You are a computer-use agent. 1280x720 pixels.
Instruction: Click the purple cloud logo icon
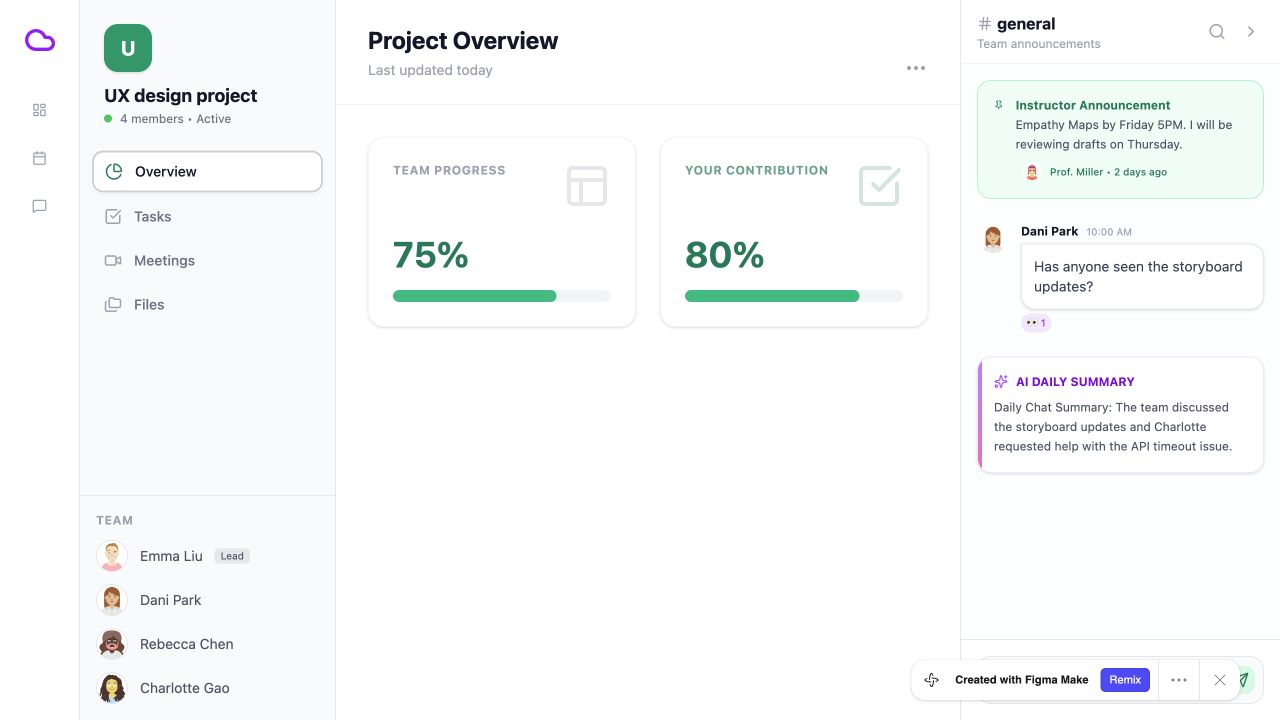[x=40, y=40]
